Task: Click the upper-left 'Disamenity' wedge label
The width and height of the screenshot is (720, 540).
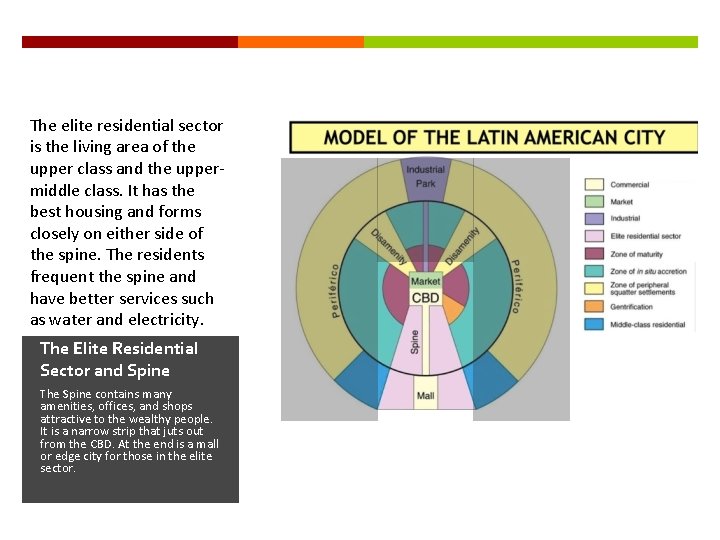Action: [388, 247]
